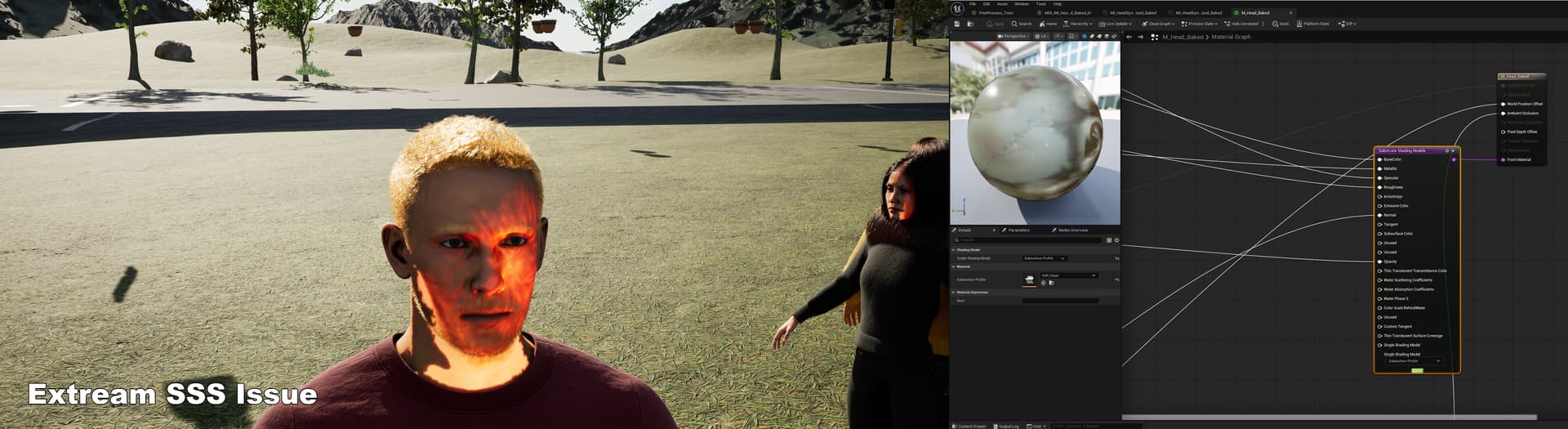The image size is (1568, 429).
Task: Switch to the Parameters tab
Action: click(1018, 230)
